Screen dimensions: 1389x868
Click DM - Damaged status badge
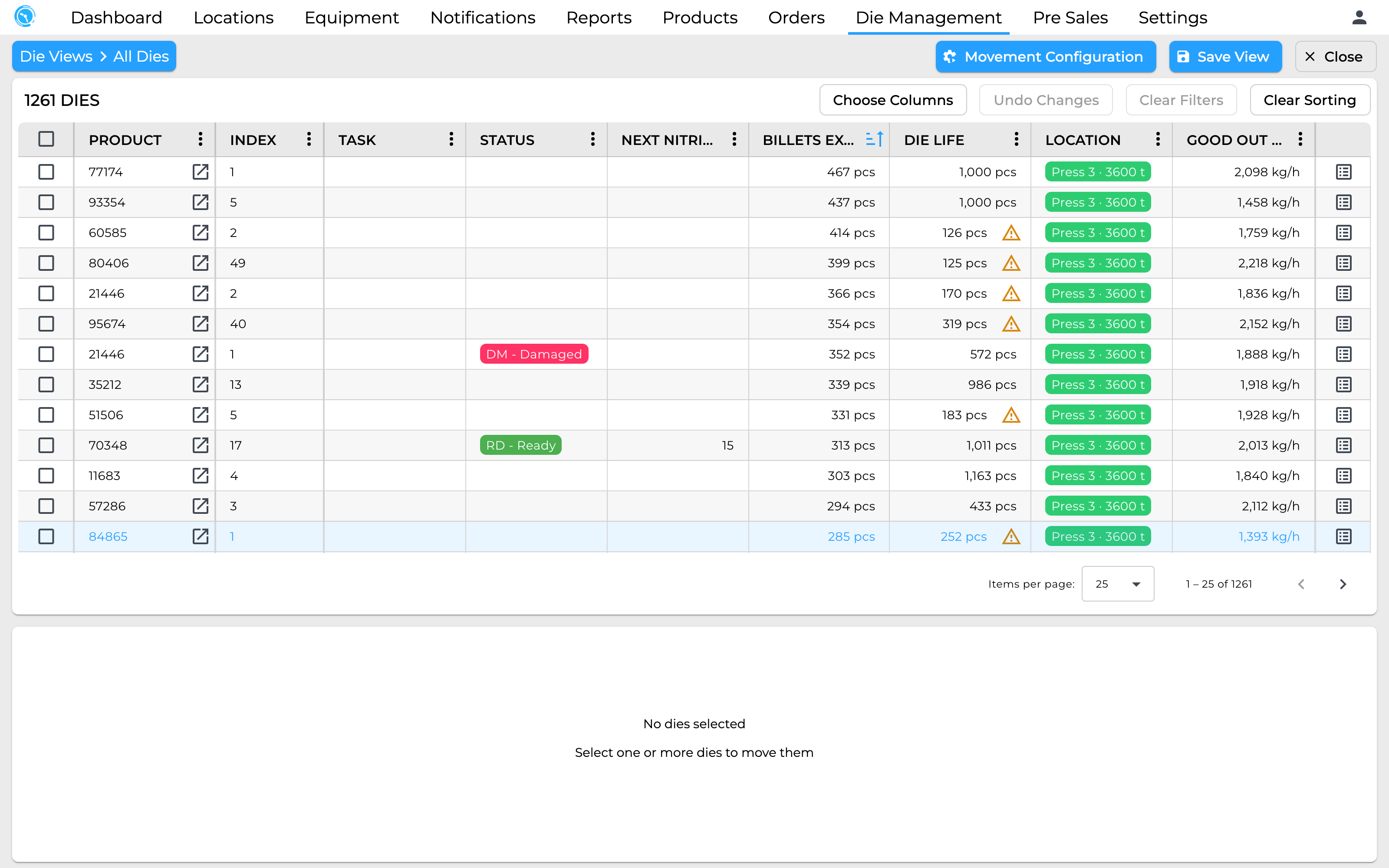coord(534,354)
